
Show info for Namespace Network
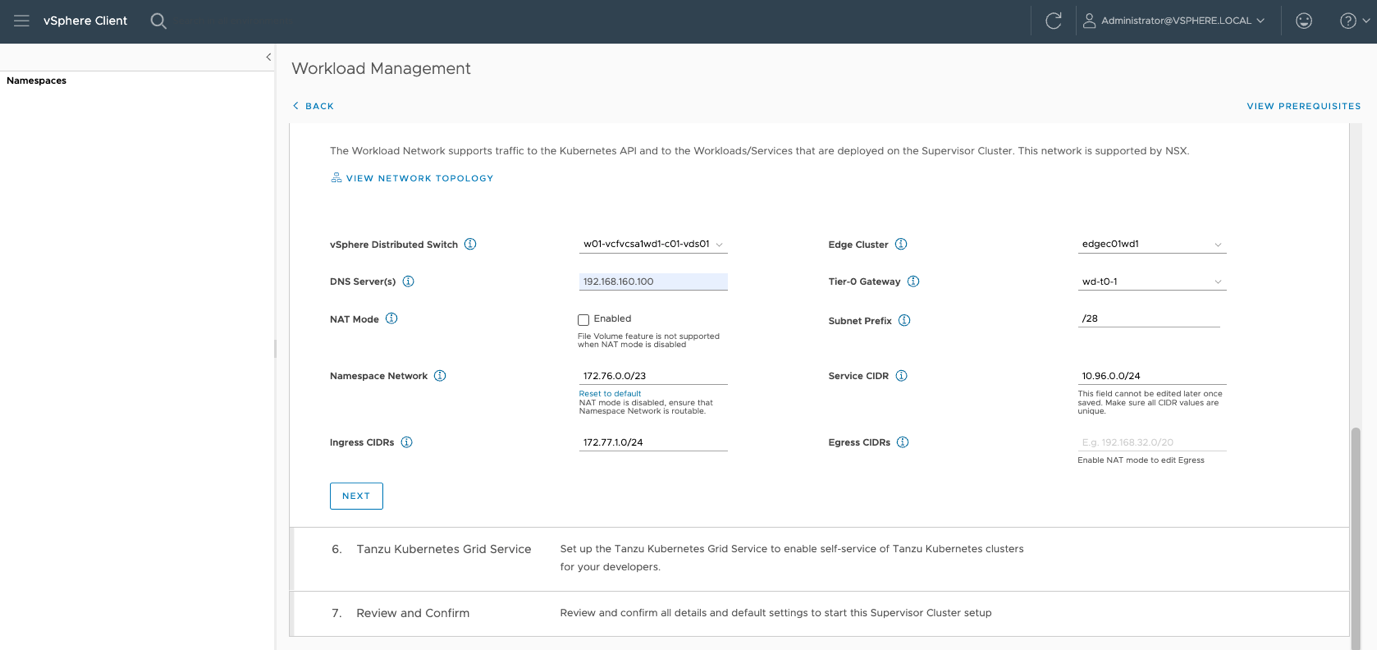tap(440, 376)
